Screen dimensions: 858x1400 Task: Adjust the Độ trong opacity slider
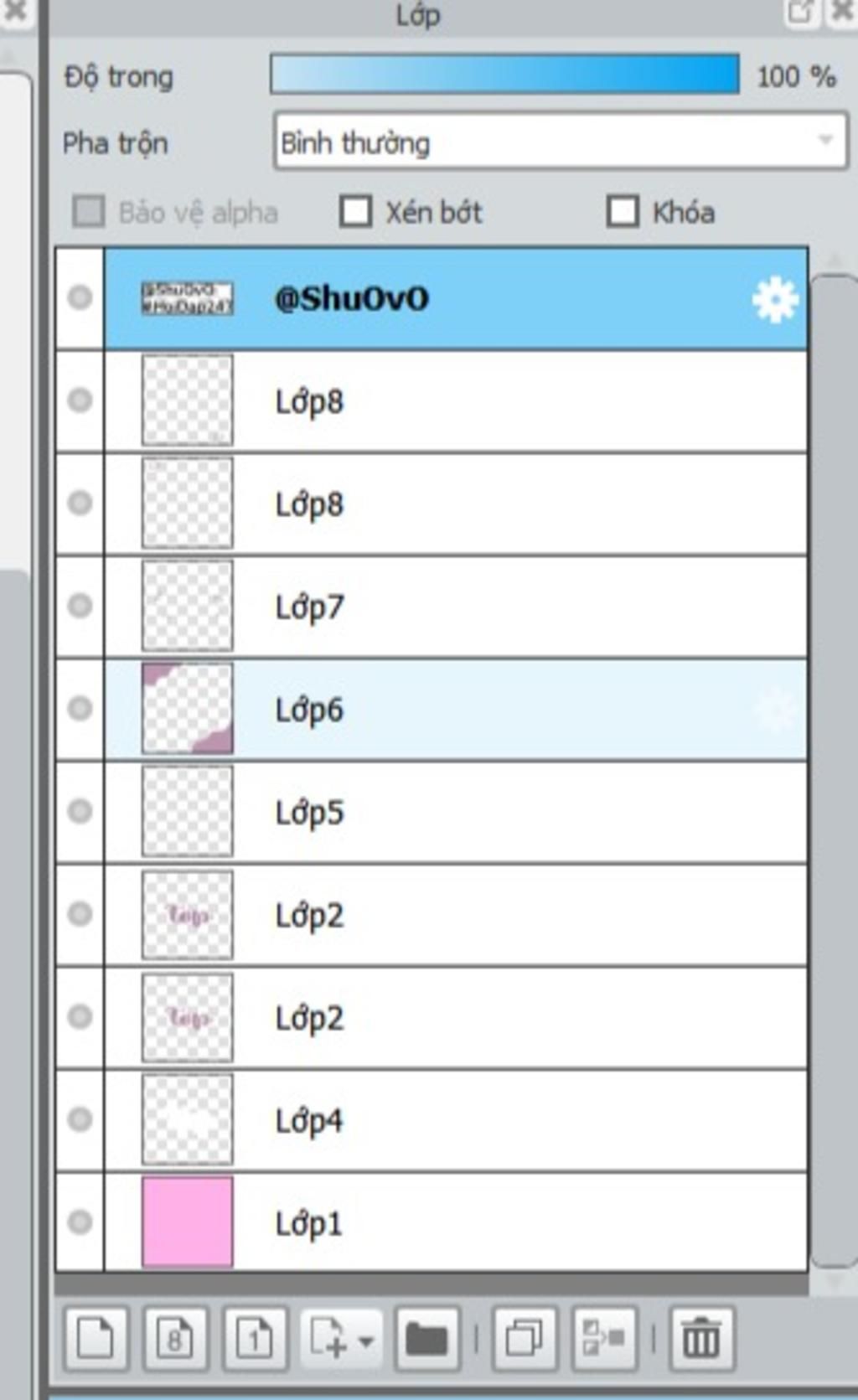(x=505, y=75)
